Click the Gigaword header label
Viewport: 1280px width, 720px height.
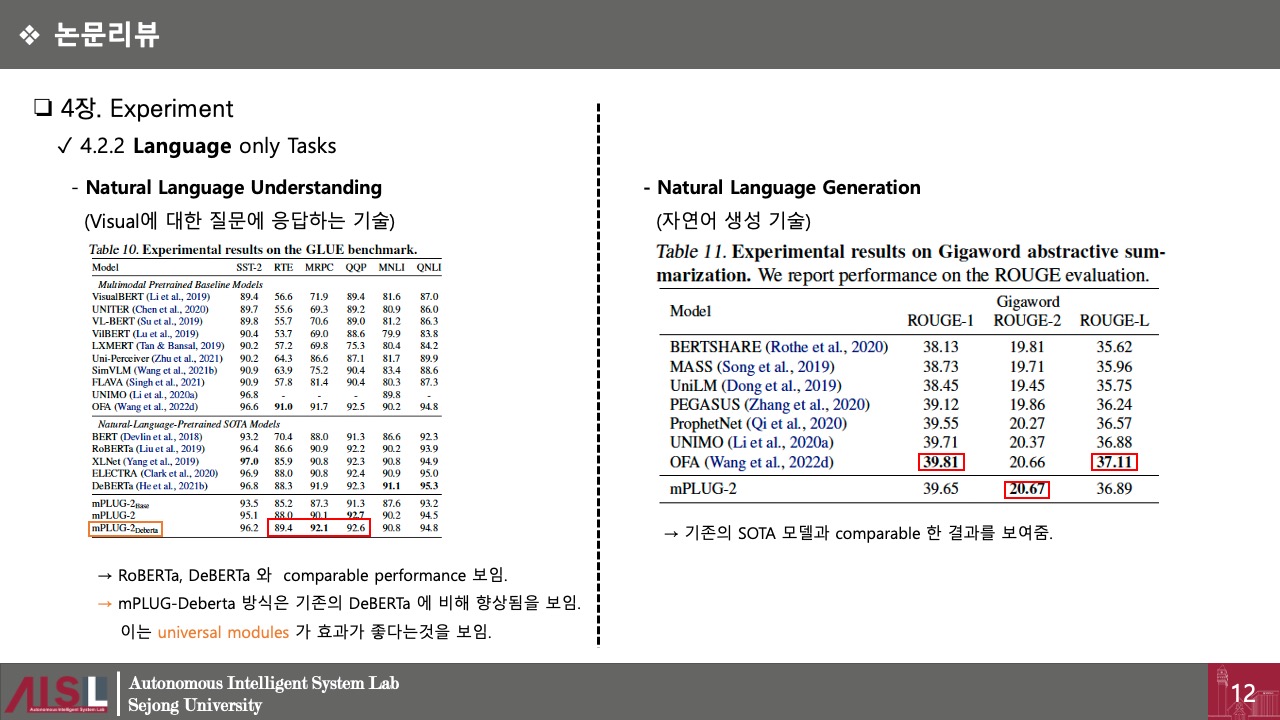[x=1027, y=301]
